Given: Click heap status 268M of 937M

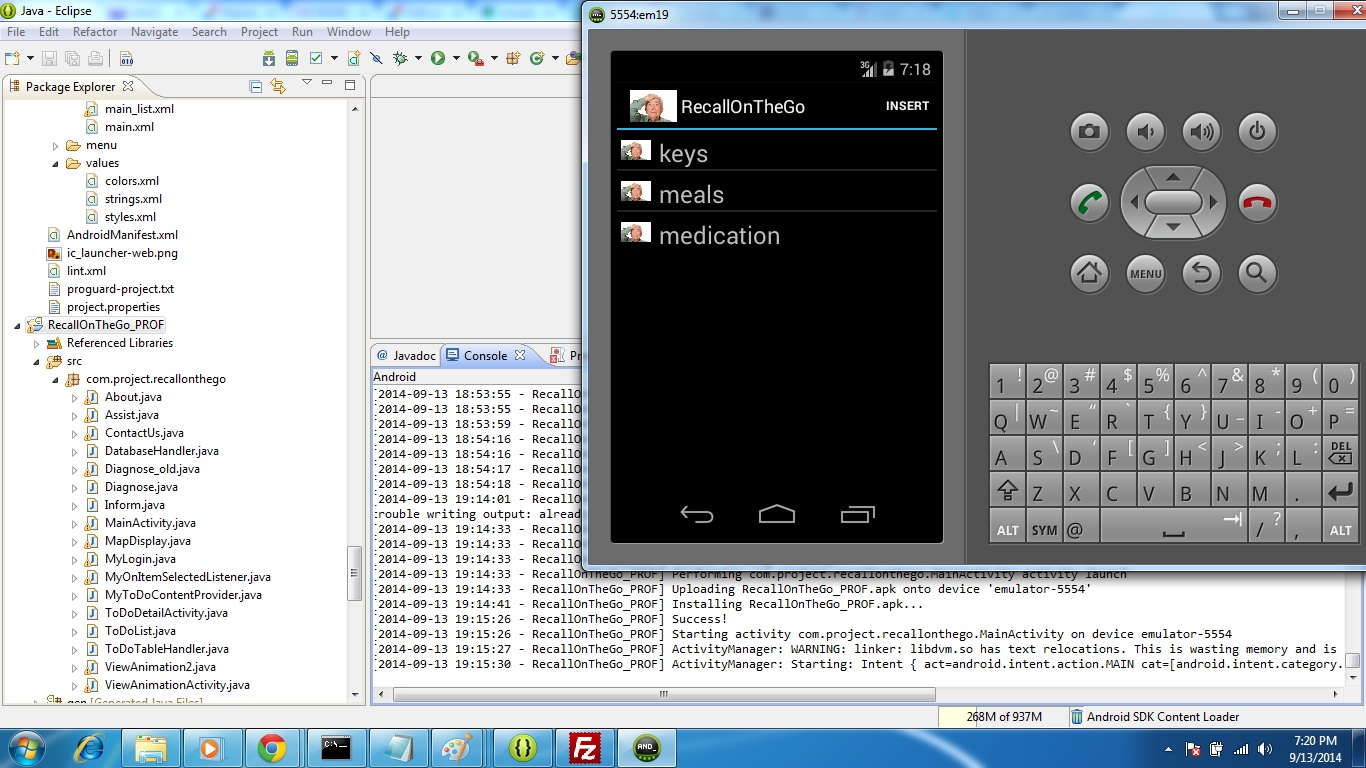Looking at the screenshot, I should coord(1004,717).
